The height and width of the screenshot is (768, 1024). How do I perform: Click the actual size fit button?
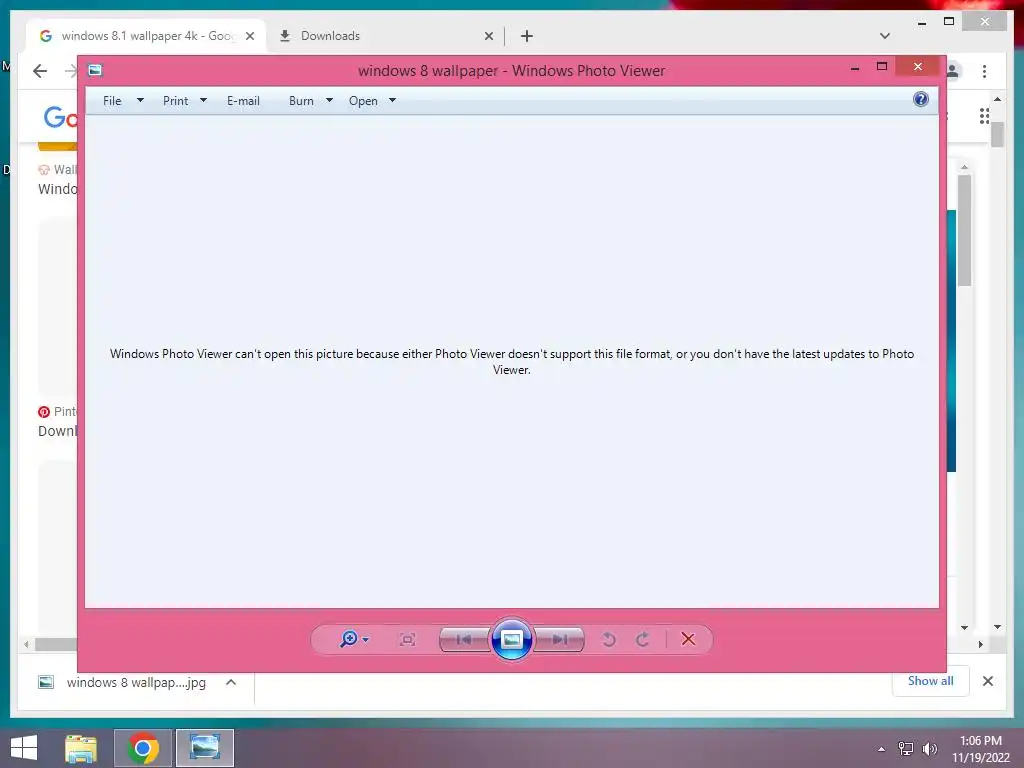click(x=408, y=639)
